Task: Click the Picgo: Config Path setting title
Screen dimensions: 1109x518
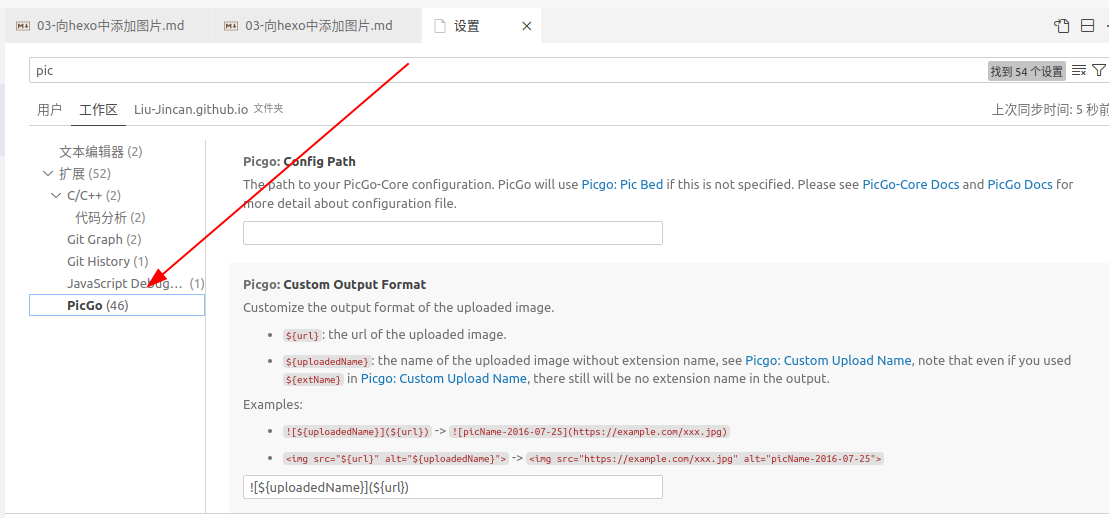Action: click(299, 161)
